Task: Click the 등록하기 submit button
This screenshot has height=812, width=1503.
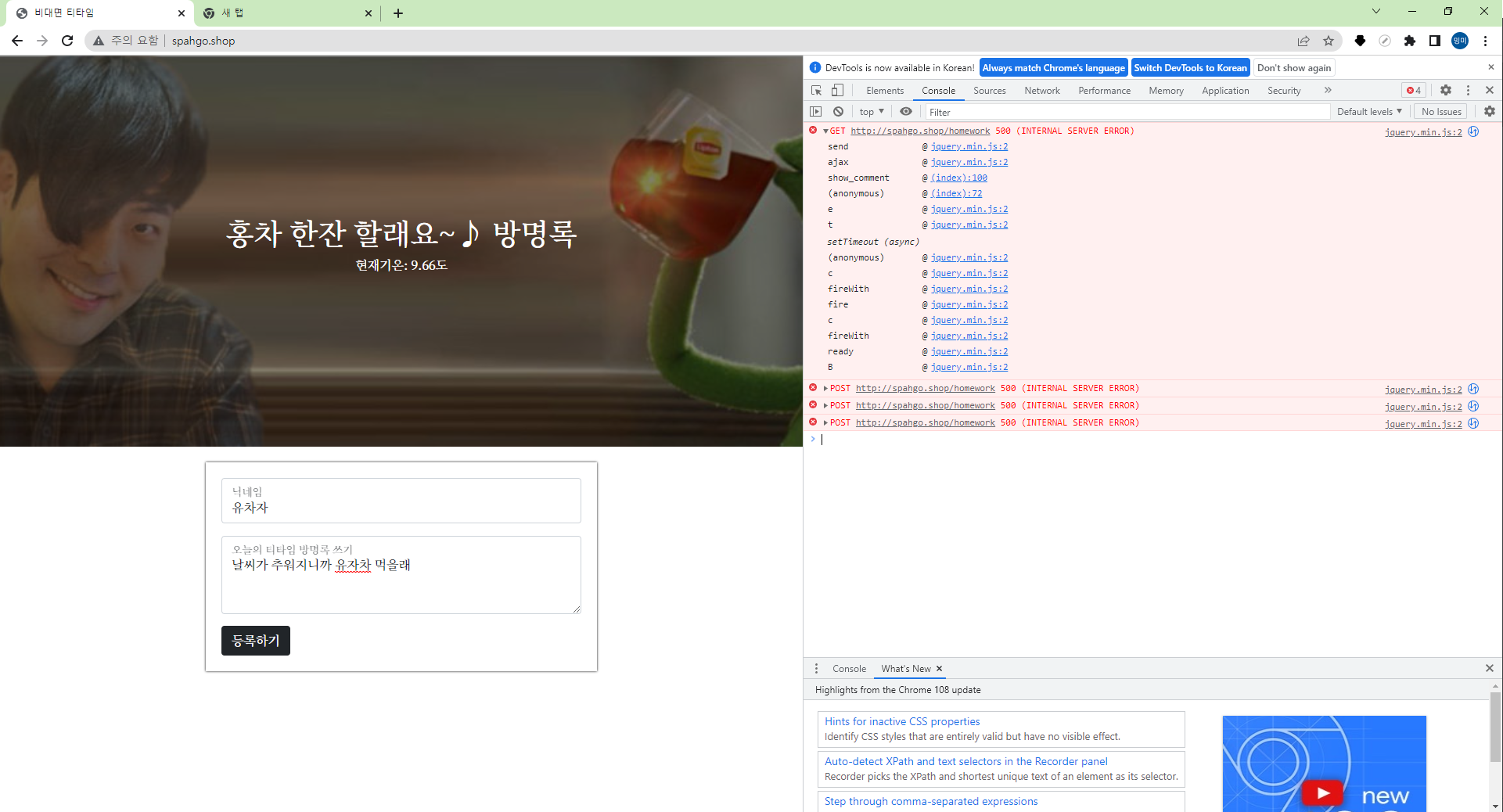Action: tap(255, 641)
